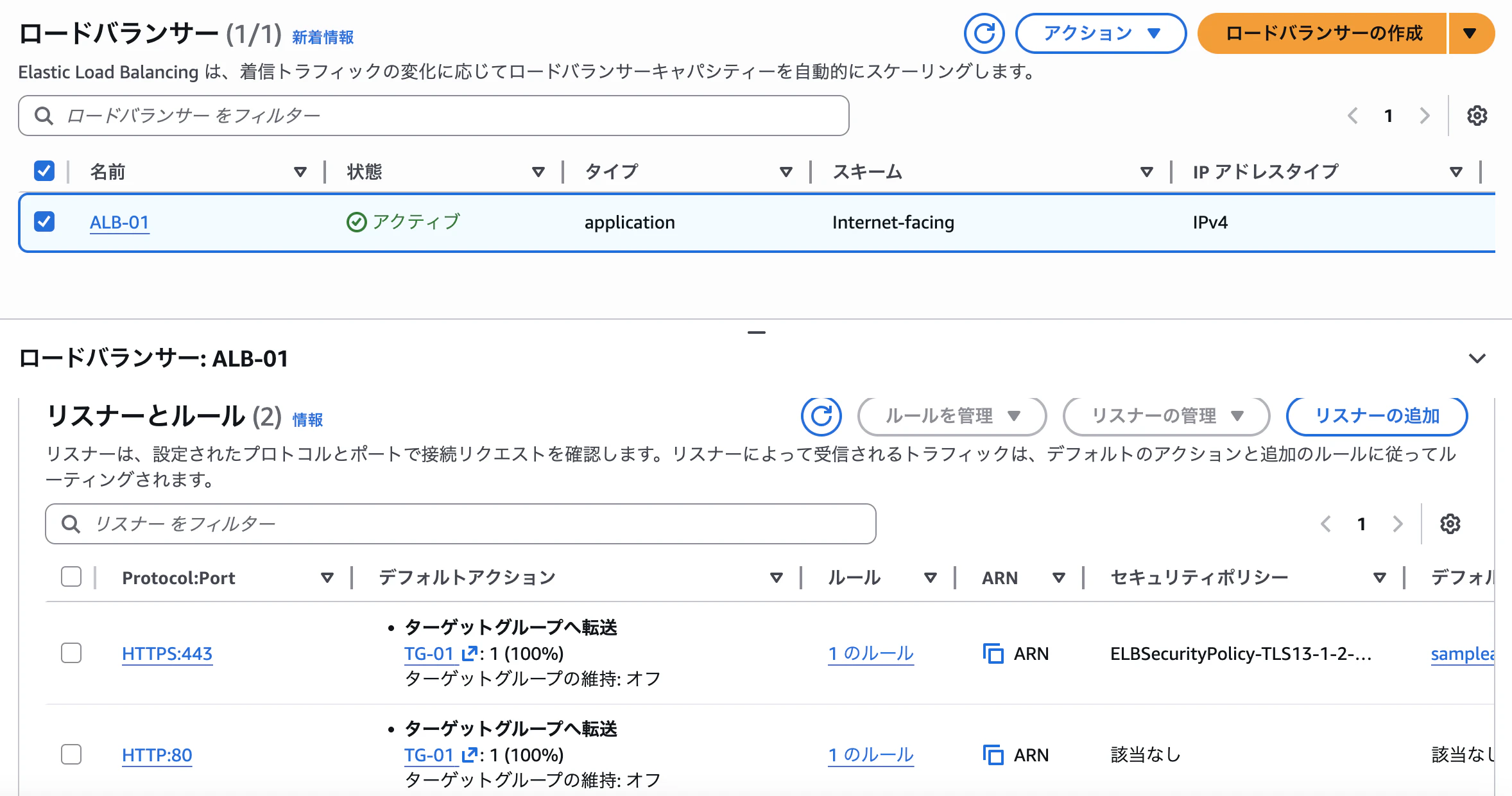
Task: Refresh the listeners and rules section
Action: (821, 416)
